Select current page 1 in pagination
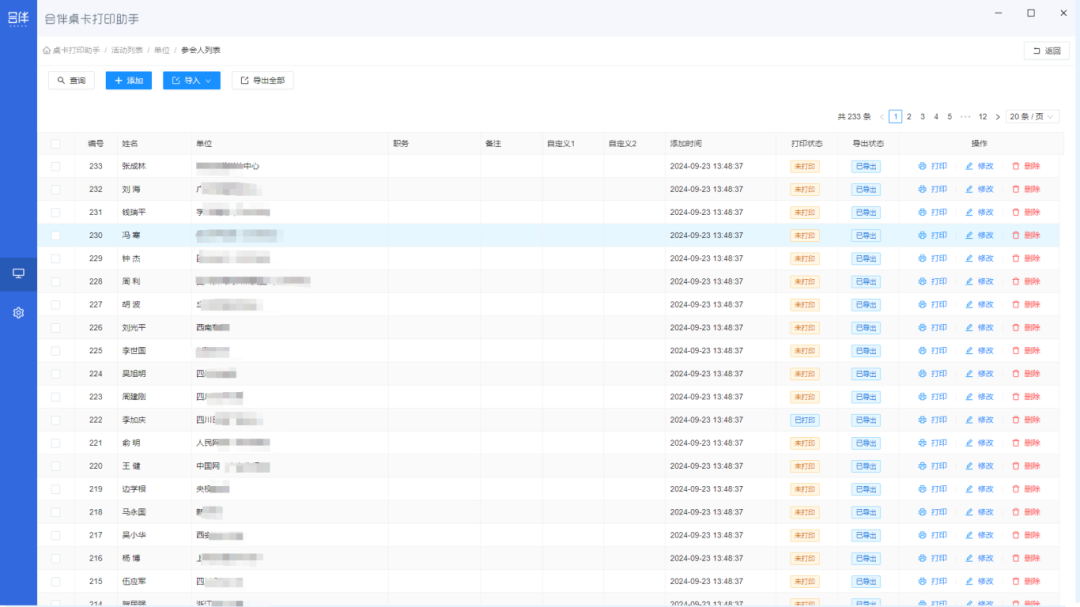Image resolution: width=1080 pixels, height=607 pixels. [x=895, y=117]
